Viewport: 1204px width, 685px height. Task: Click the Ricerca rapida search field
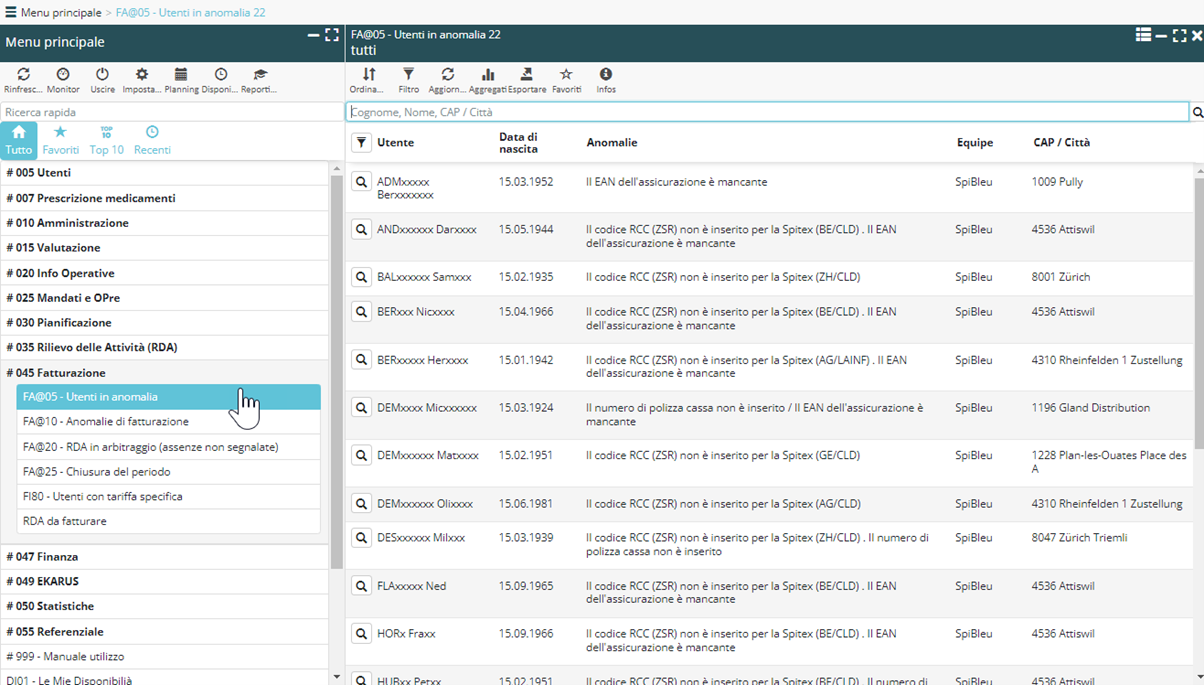[x=170, y=112]
